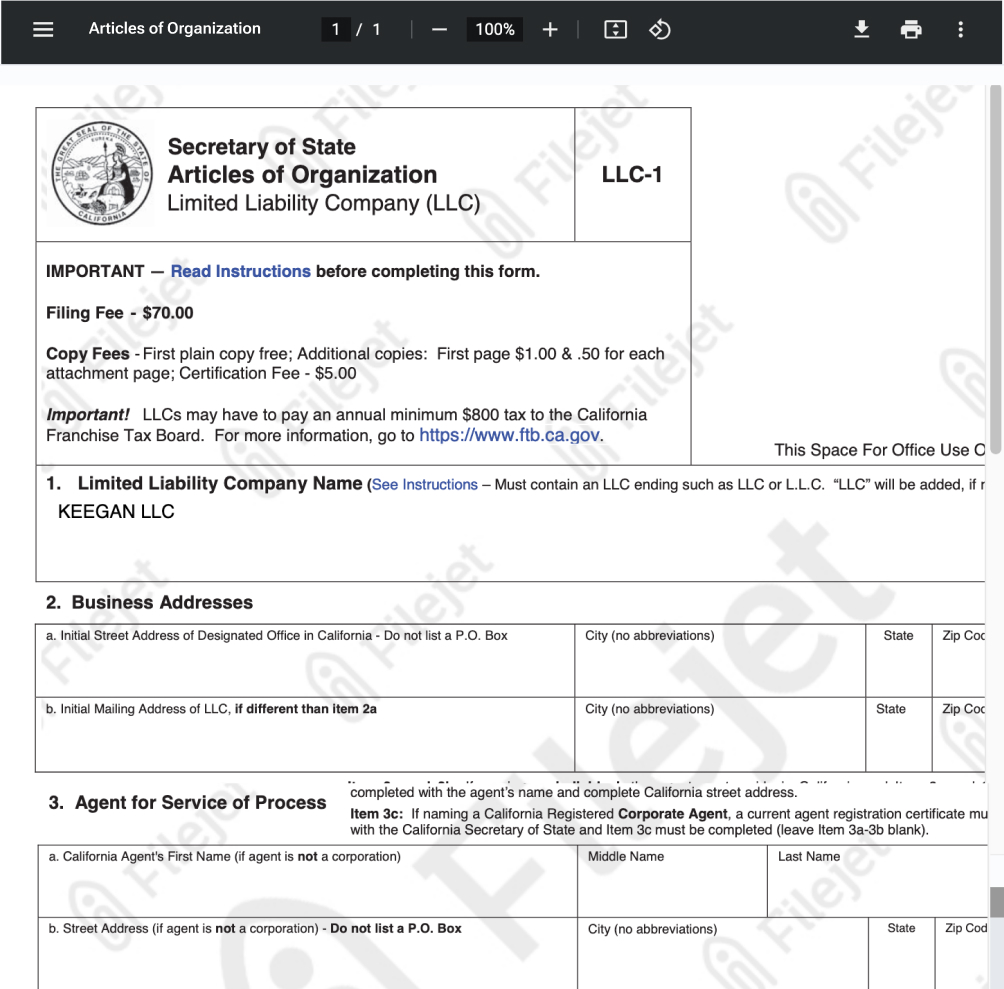This screenshot has height=989, width=1004.
Task: Click the fit to page icon
Action: point(615,29)
